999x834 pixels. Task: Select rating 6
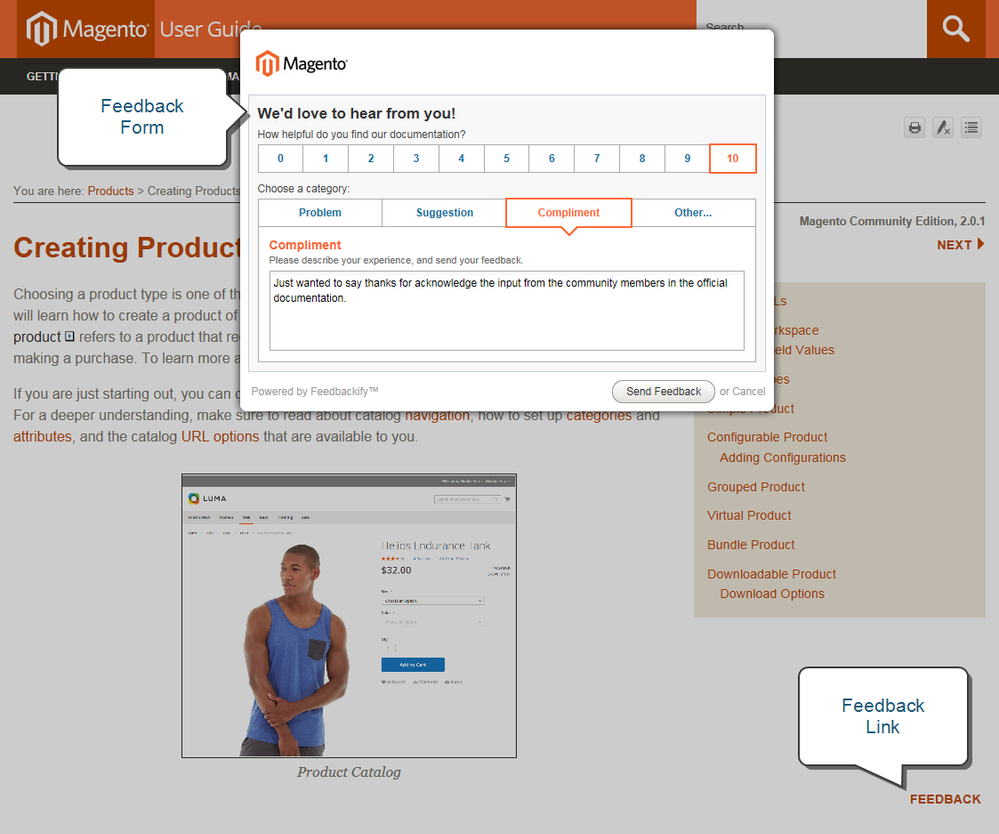pos(552,159)
